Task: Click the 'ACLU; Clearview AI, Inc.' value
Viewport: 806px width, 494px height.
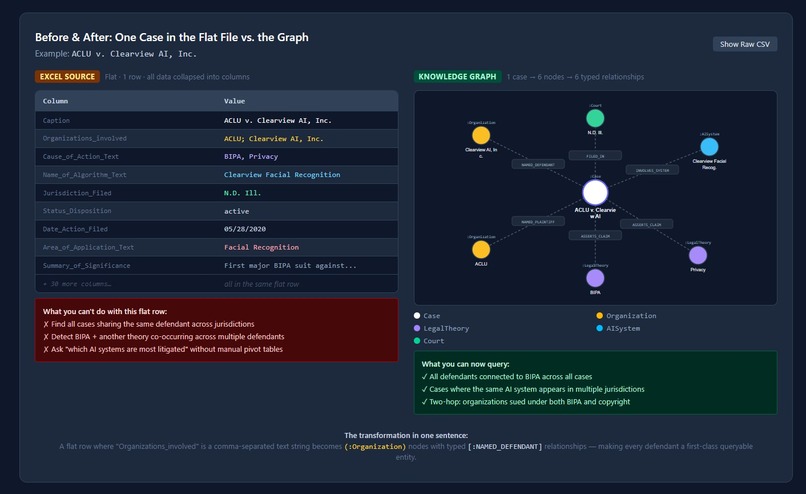Action: (273, 139)
